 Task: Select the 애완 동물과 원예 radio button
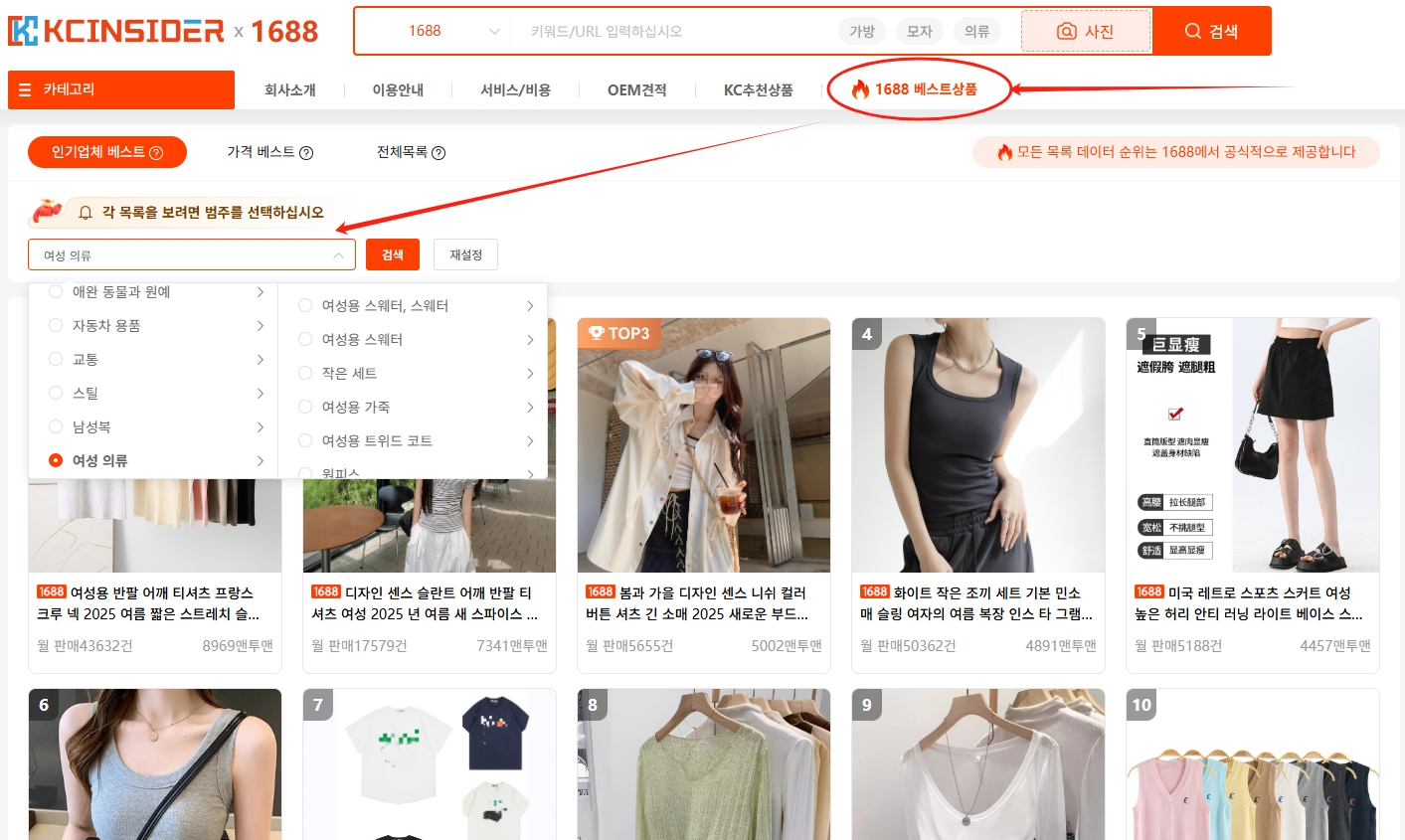56,292
